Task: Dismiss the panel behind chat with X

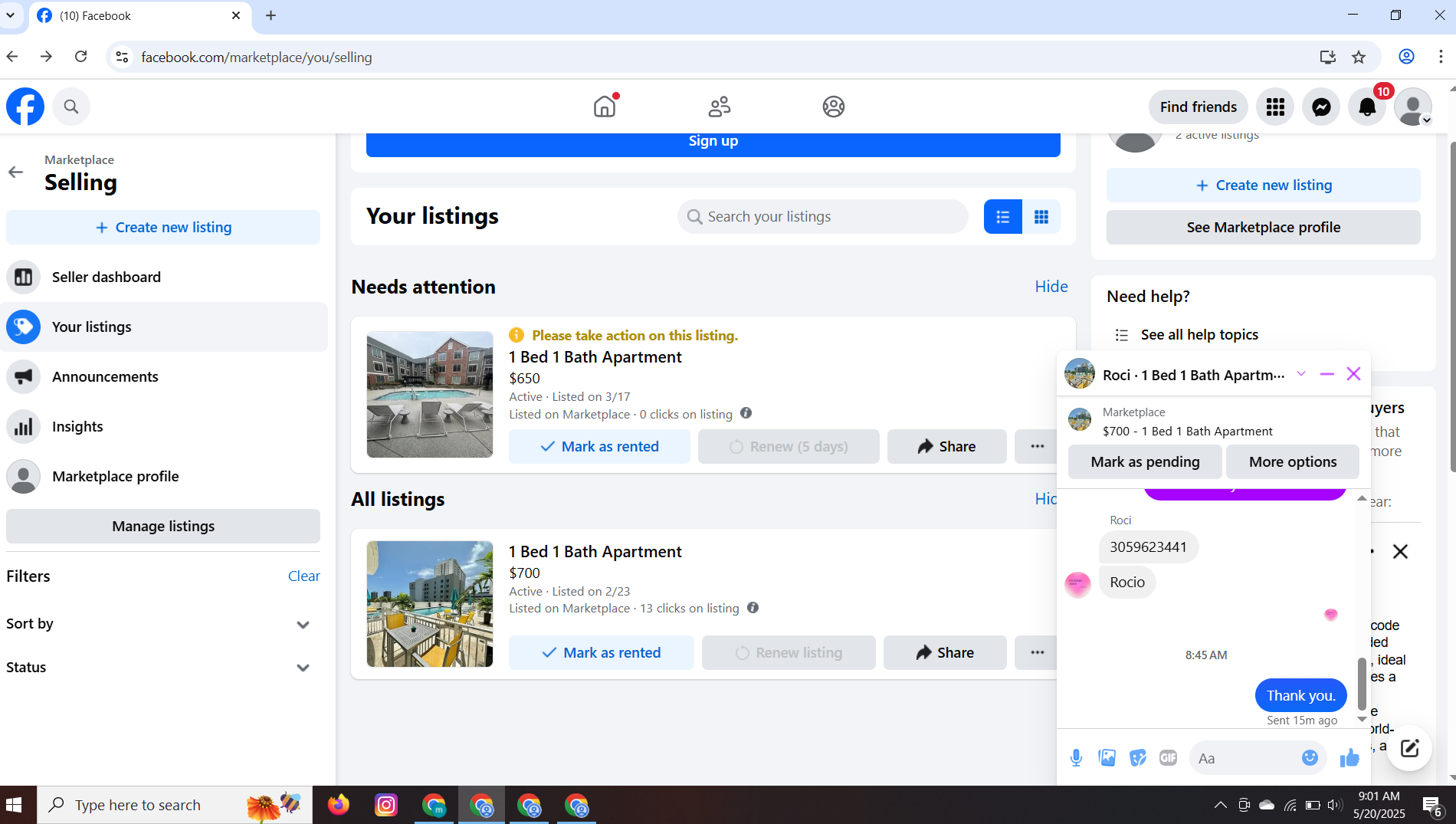Action: [1400, 552]
